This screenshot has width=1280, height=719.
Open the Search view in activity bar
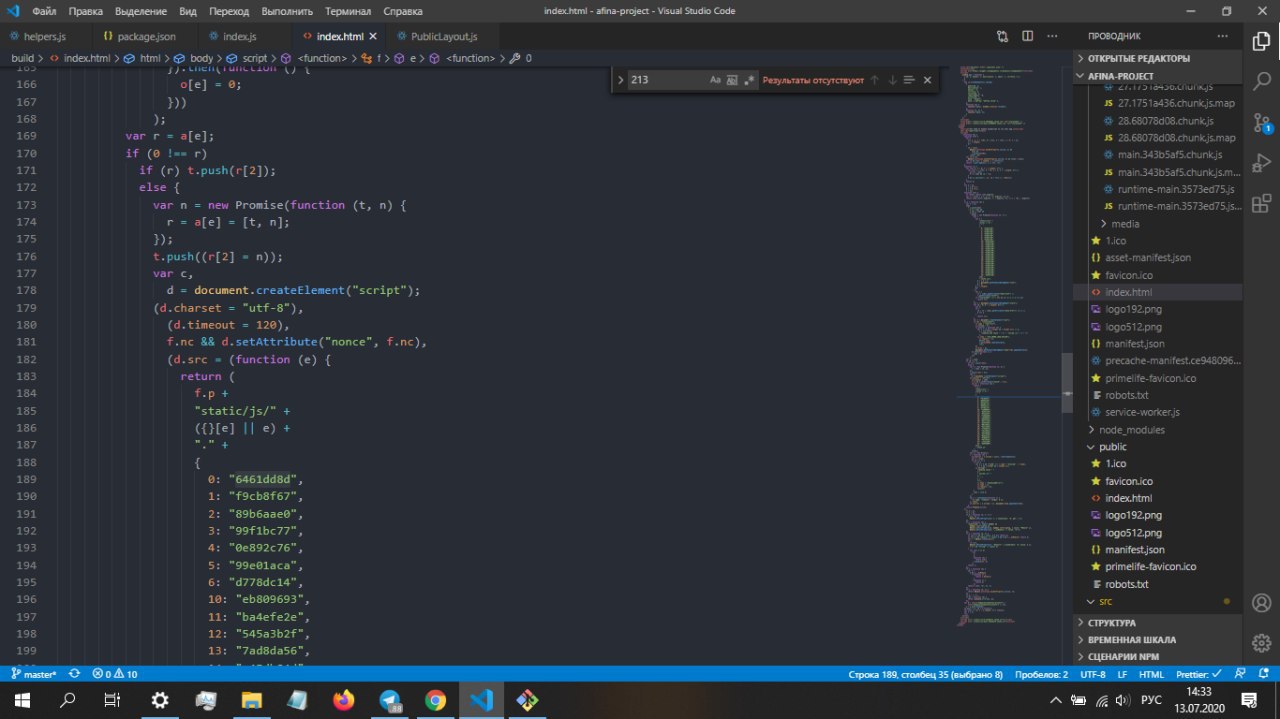[1261, 80]
